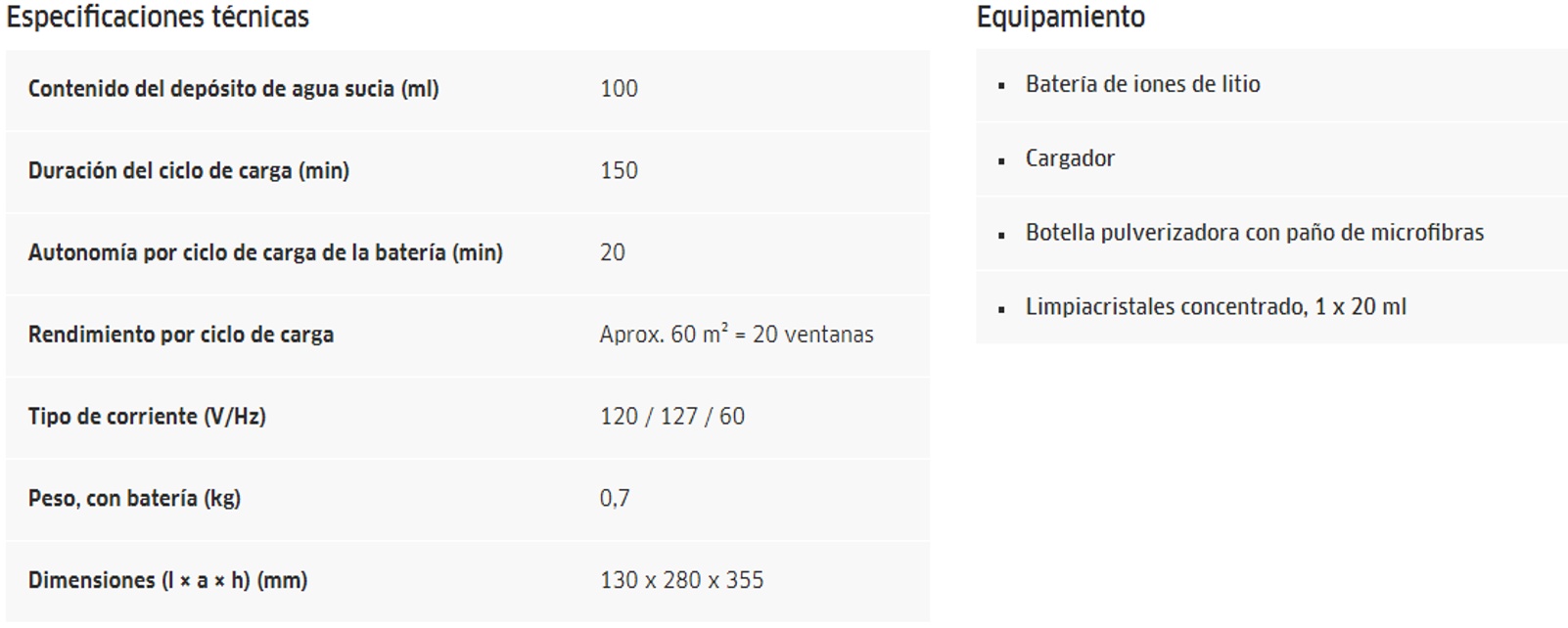1568x628 pixels.
Task: Click the Especificaciones técnicas heading
Action: coord(158,18)
